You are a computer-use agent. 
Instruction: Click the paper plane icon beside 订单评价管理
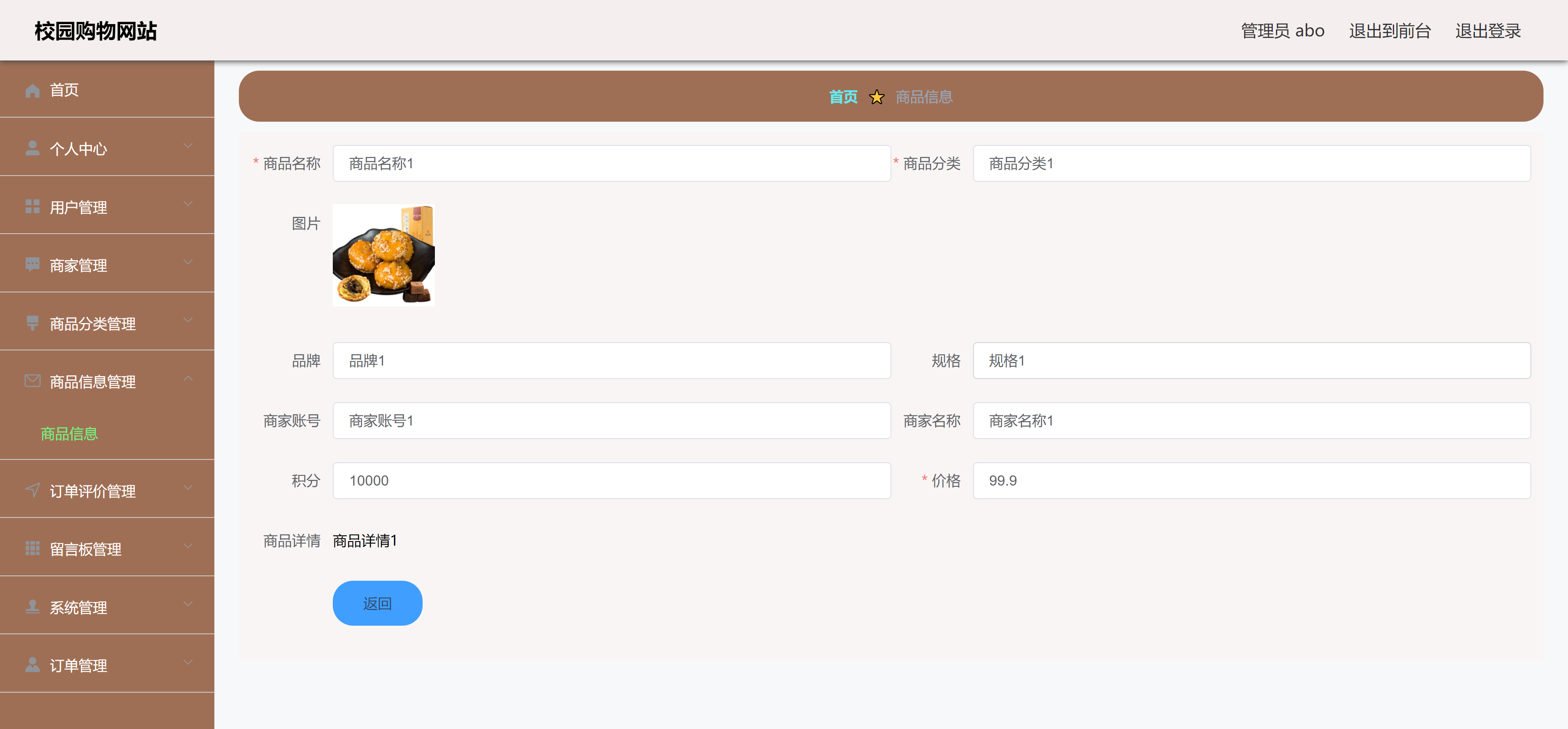pyautogui.click(x=32, y=490)
